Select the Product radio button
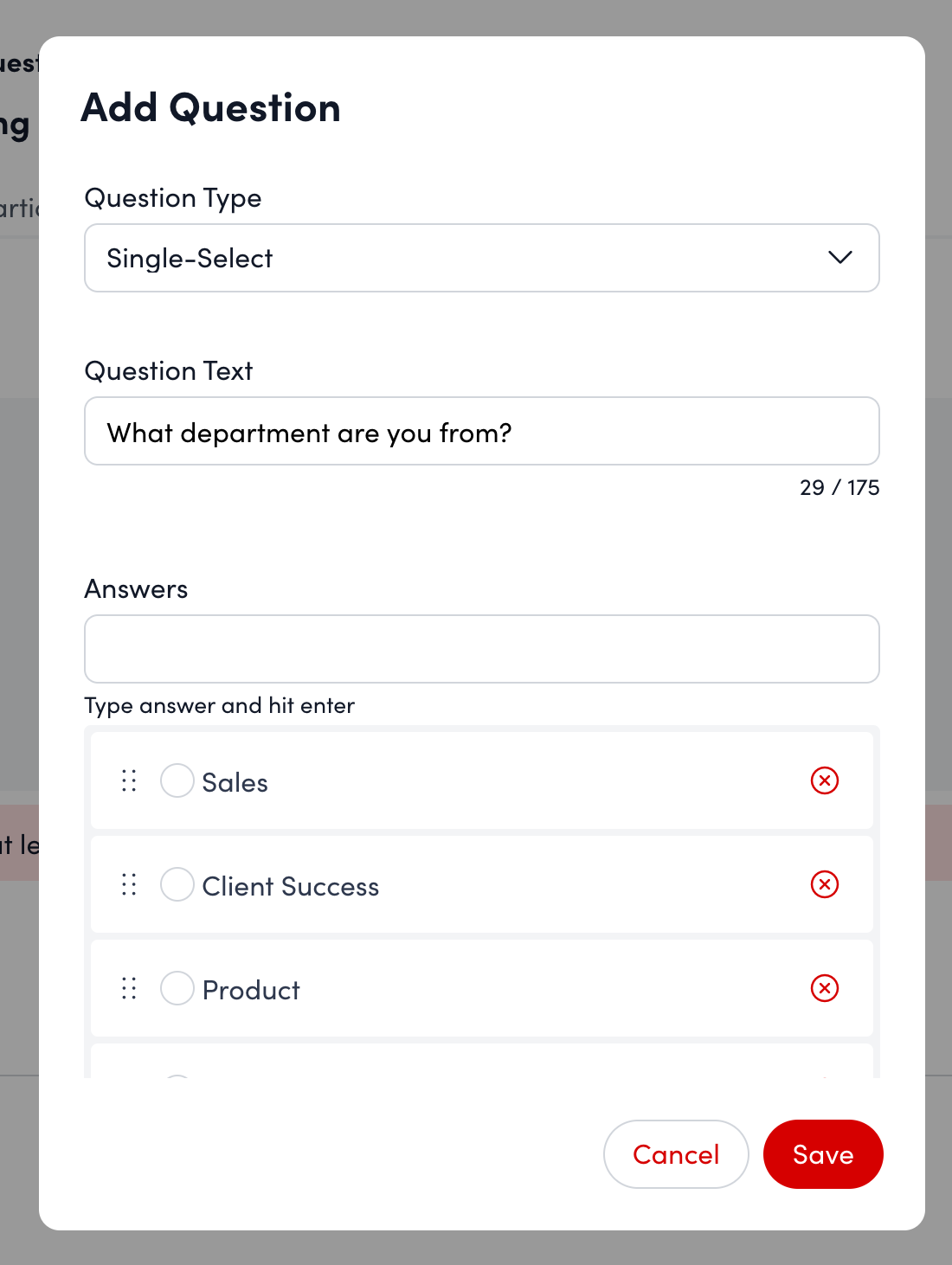This screenshot has width=952, height=1265. pyautogui.click(x=177, y=988)
